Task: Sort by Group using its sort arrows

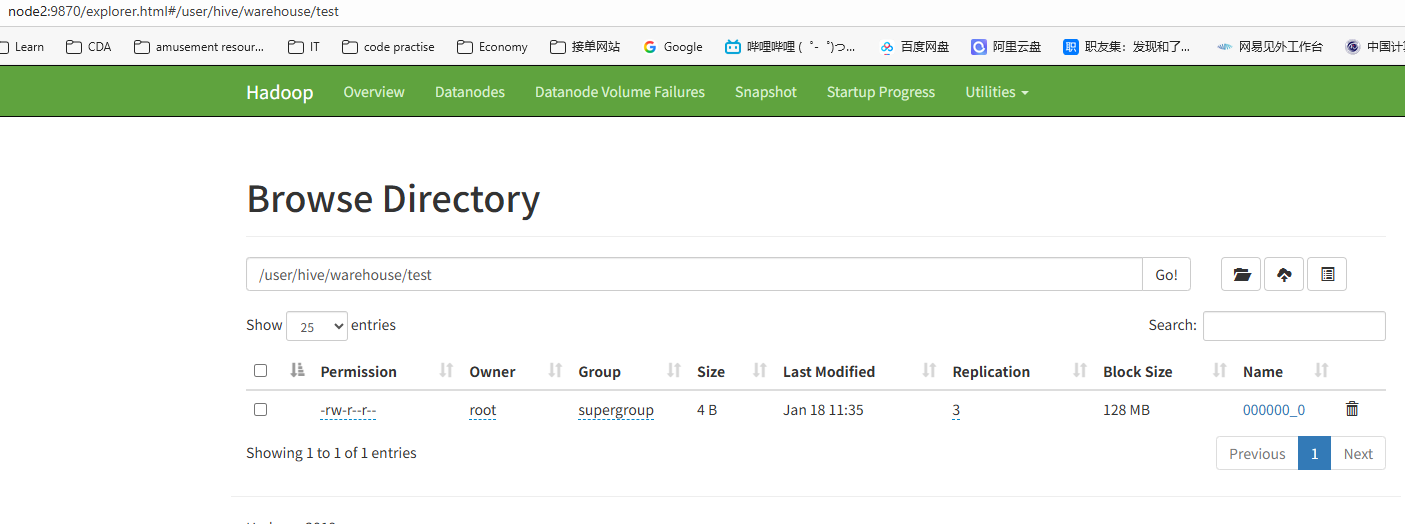Action: 674,371
